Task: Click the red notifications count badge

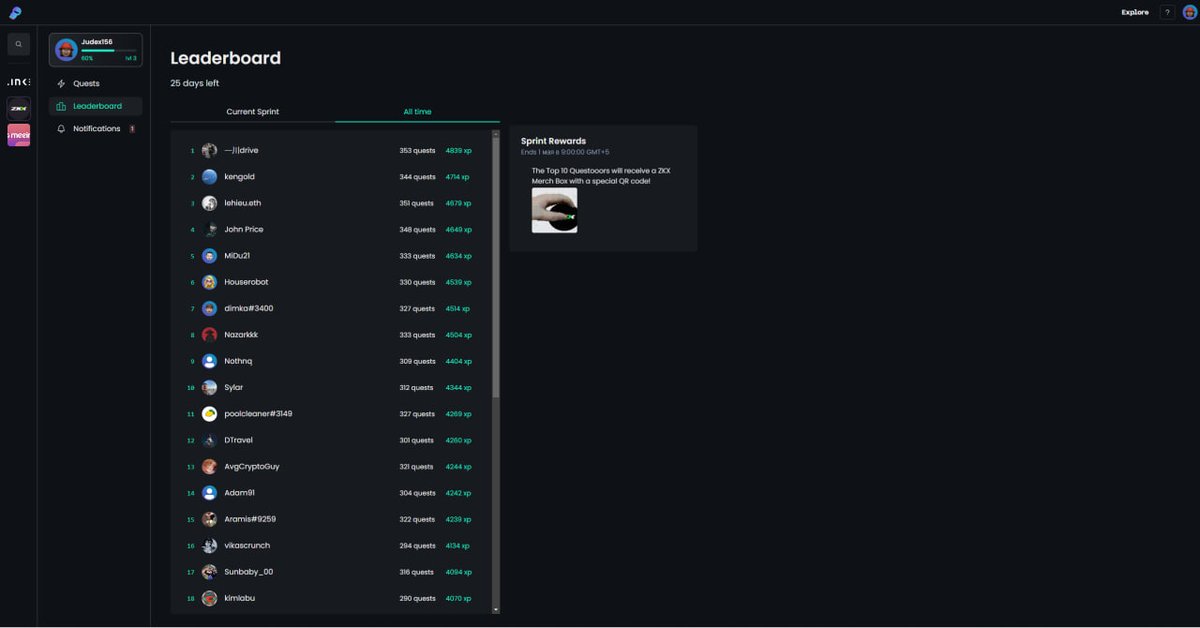Action: 132,129
